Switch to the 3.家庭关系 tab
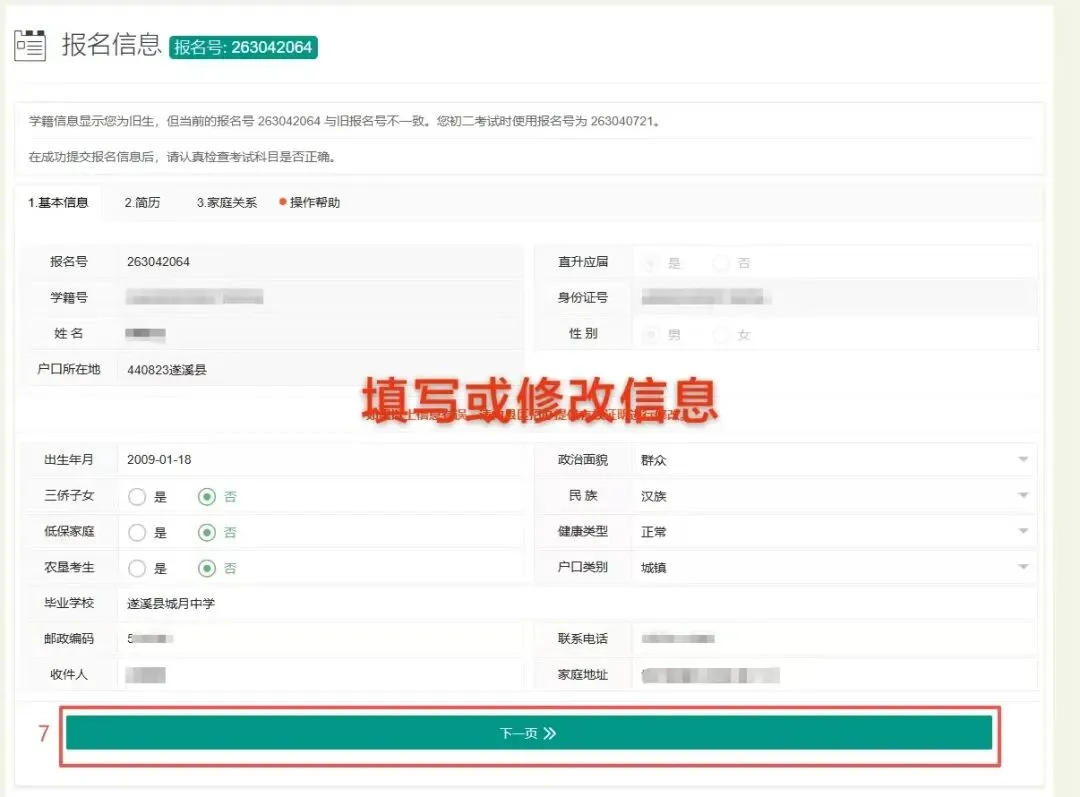This screenshot has height=797, width=1080. point(227,202)
